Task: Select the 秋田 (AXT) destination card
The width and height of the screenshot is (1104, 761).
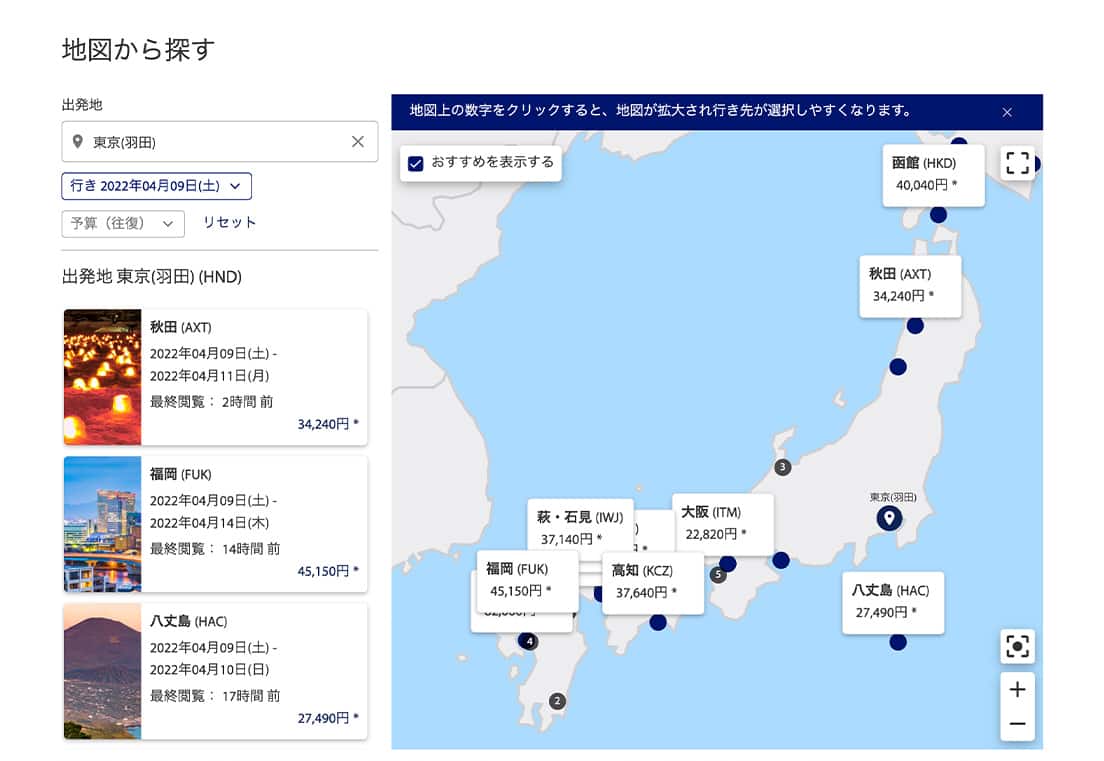Action: coord(215,377)
